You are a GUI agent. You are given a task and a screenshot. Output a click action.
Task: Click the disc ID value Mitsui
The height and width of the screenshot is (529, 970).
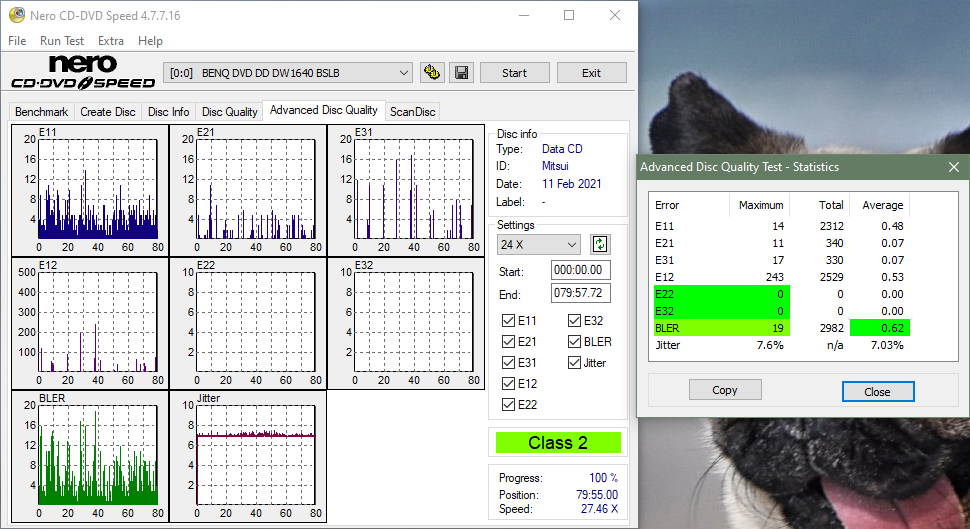tap(555, 166)
